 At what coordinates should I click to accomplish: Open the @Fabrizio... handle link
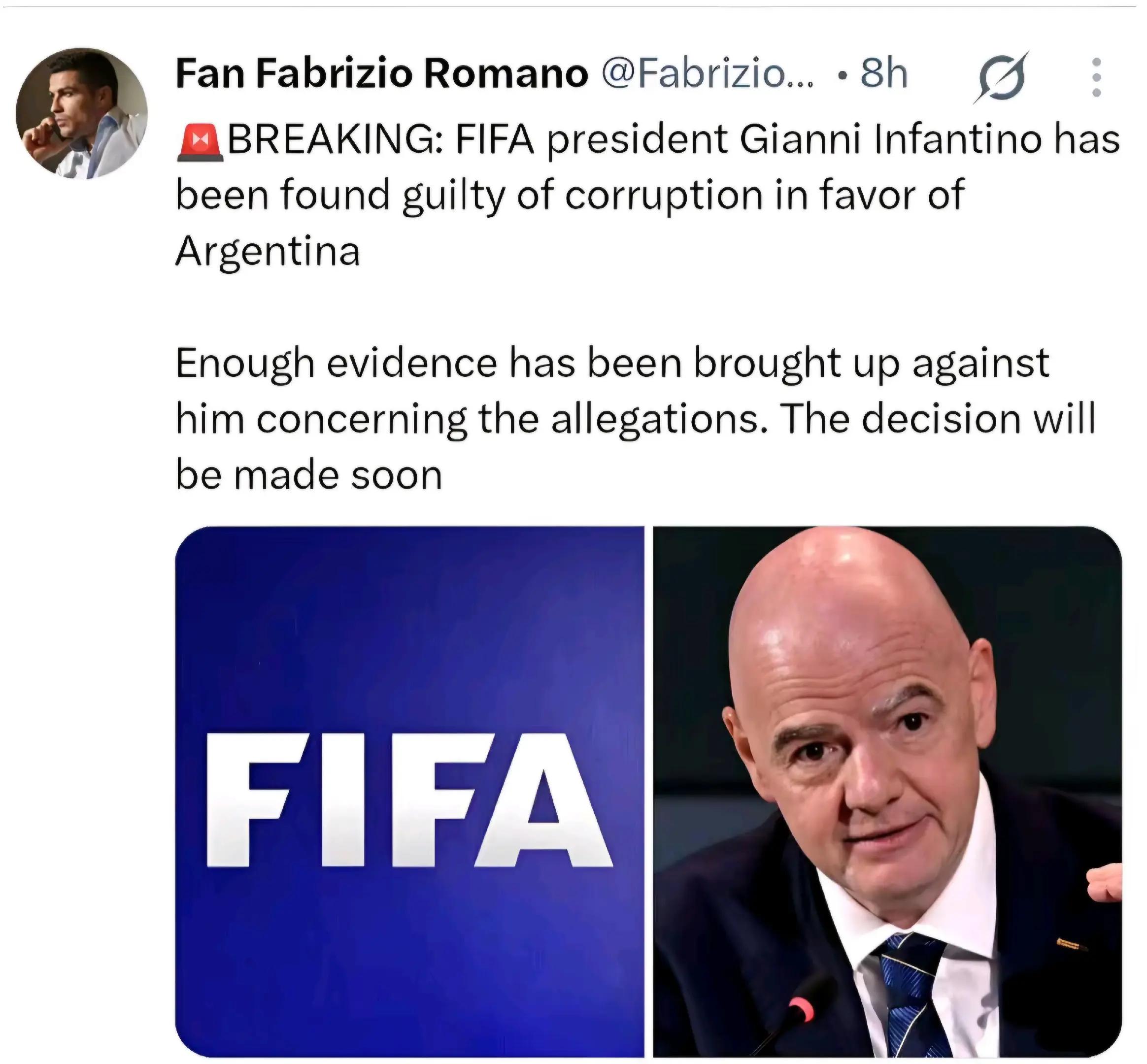point(708,74)
